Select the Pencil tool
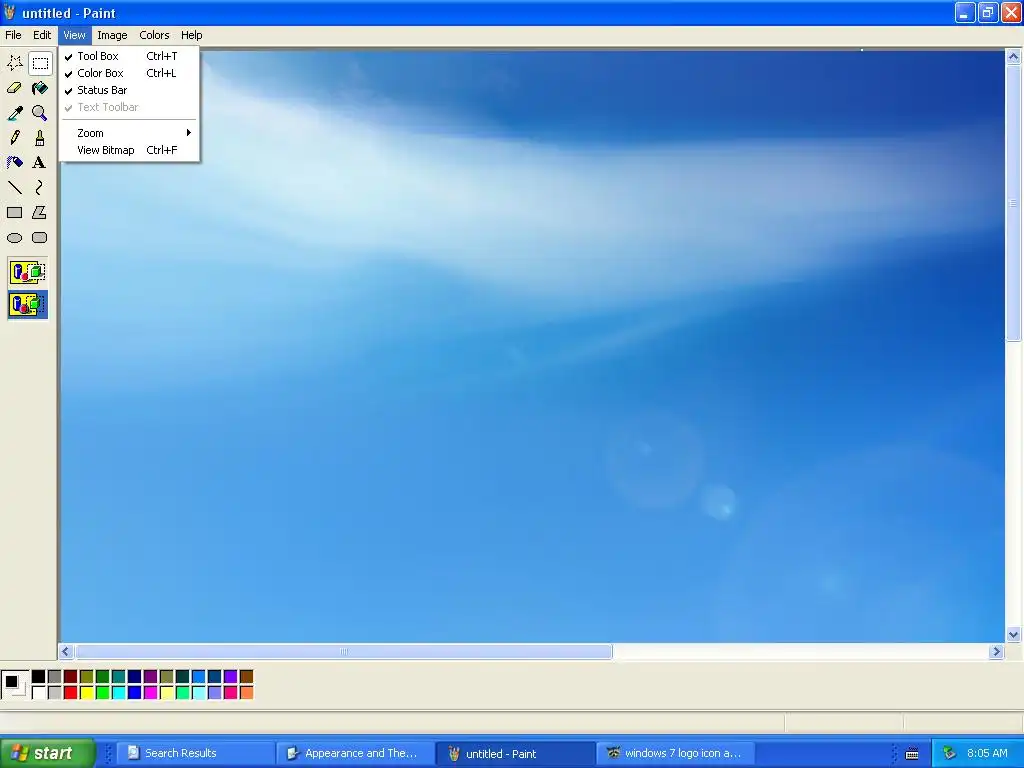This screenshot has height=768, width=1024. 14,138
